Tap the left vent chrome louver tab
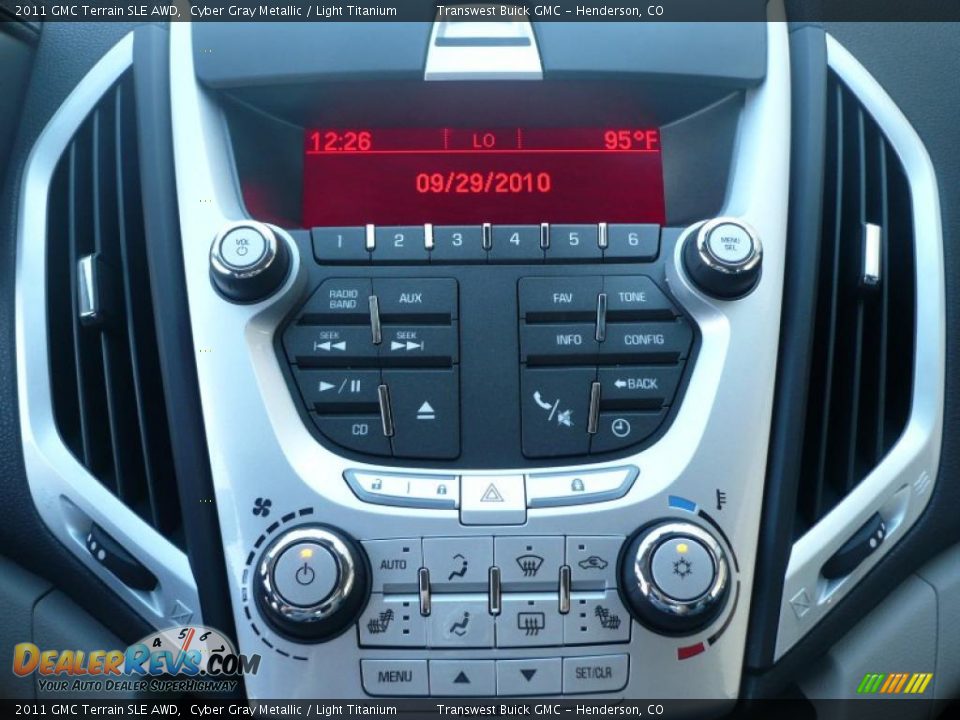The height and width of the screenshot is (720, 960). pos(88,287)
